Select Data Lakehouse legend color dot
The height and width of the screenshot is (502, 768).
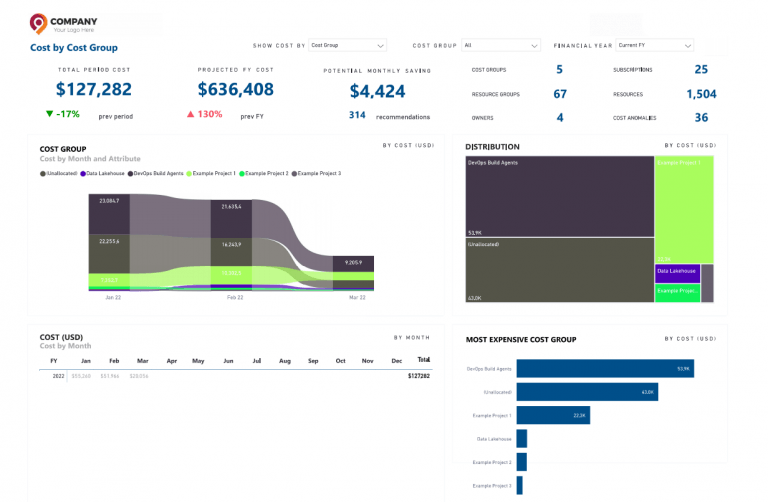click(x=83, y=173)
